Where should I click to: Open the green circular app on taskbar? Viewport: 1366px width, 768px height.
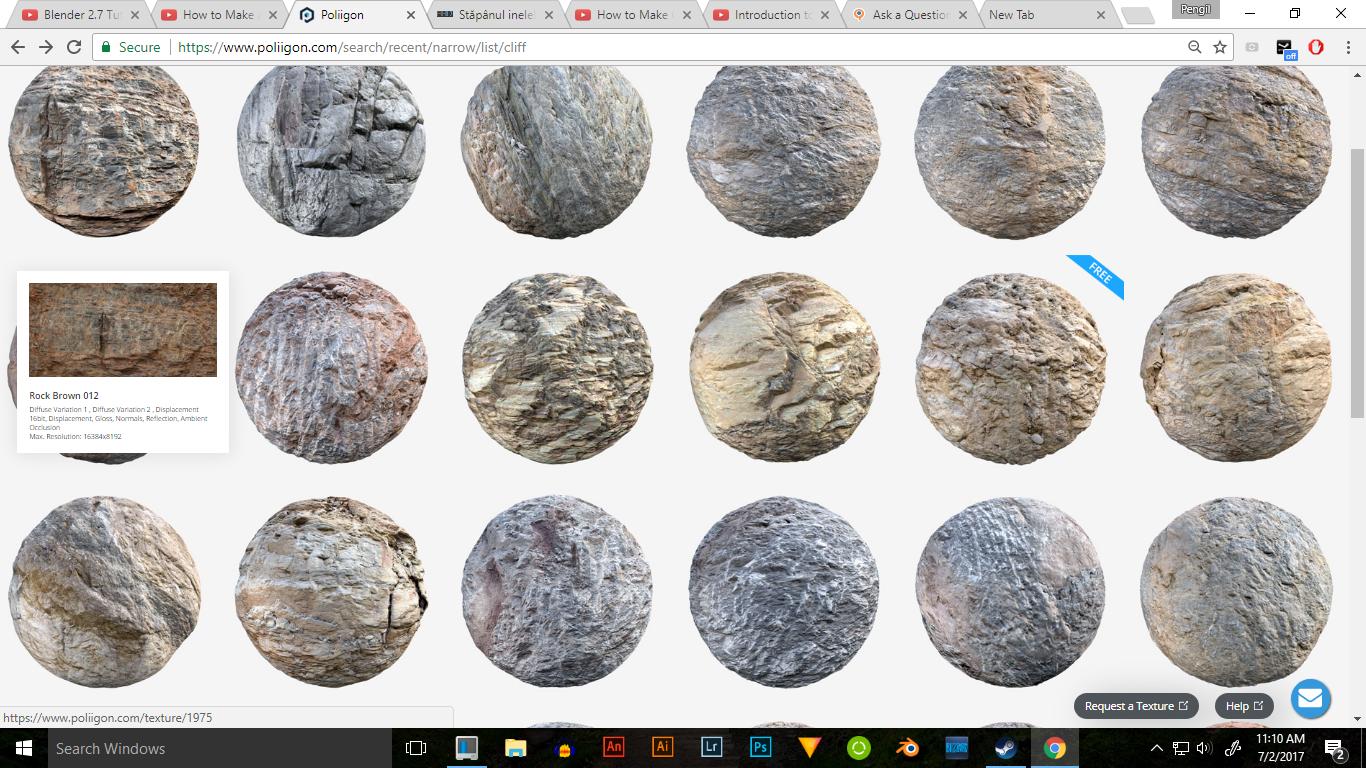point(858,748)
